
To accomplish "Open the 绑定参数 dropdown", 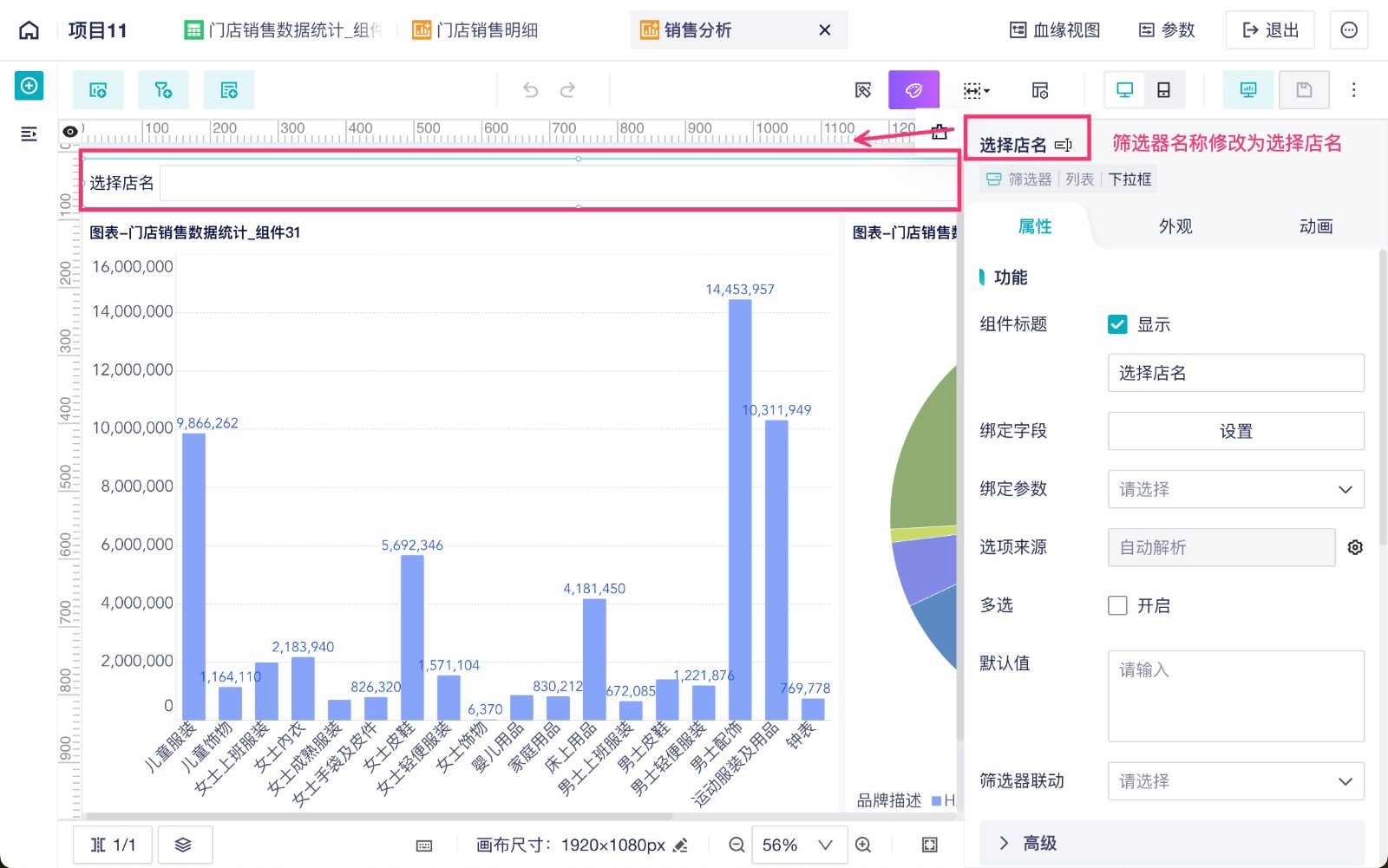I will pos(1235,489).
